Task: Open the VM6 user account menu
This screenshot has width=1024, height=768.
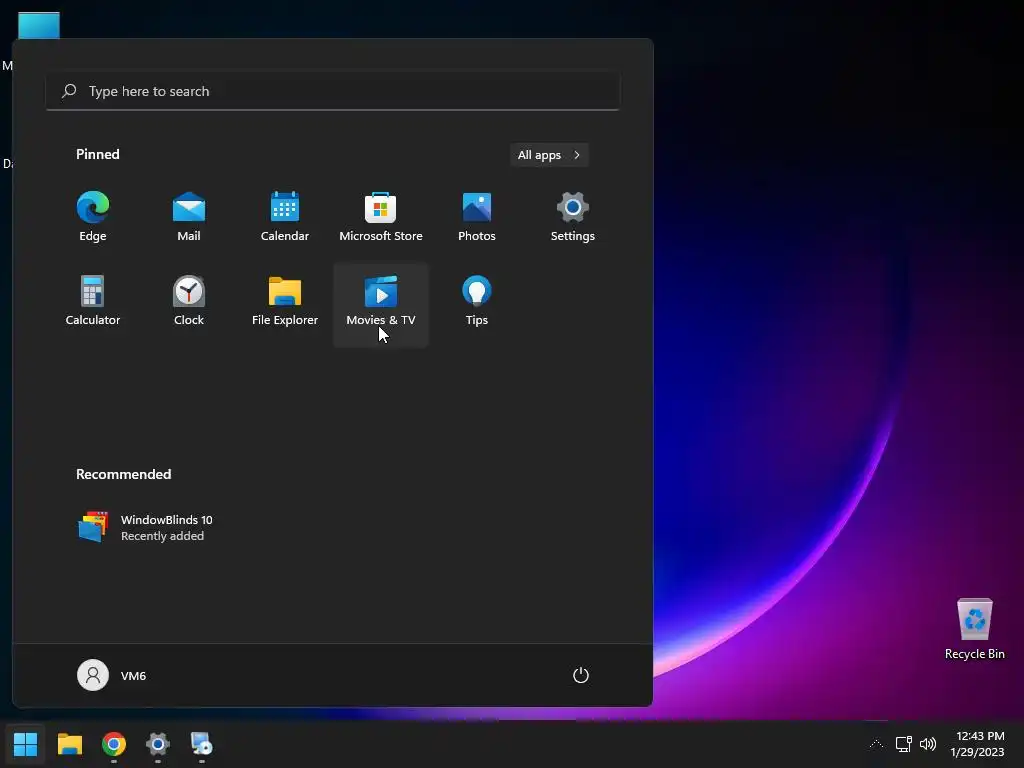Action: [112, 675]
